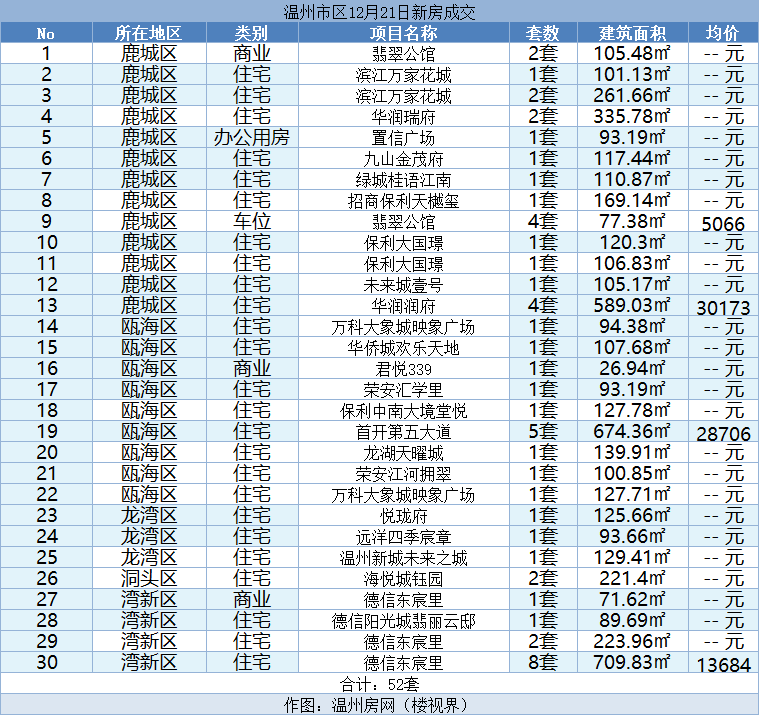Click units cell 5套
Screen dimensions: 759x715
543,431
